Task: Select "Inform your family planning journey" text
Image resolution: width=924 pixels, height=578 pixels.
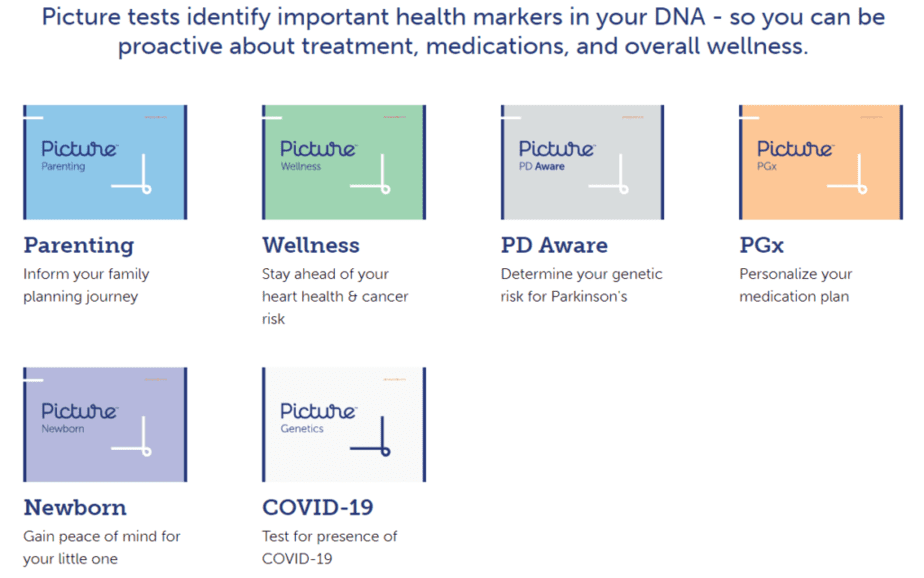Action: tap(86, 285)
